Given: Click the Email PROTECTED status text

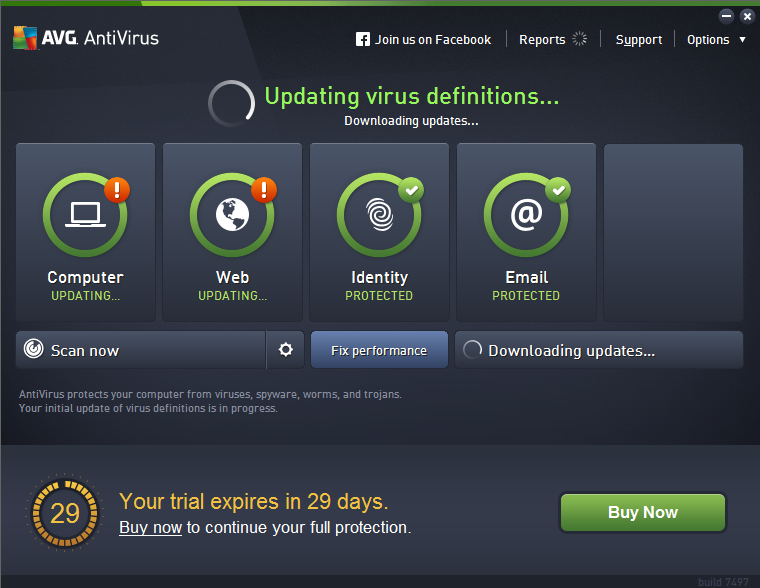Looking at the screenshot, I should coord(526,296).
